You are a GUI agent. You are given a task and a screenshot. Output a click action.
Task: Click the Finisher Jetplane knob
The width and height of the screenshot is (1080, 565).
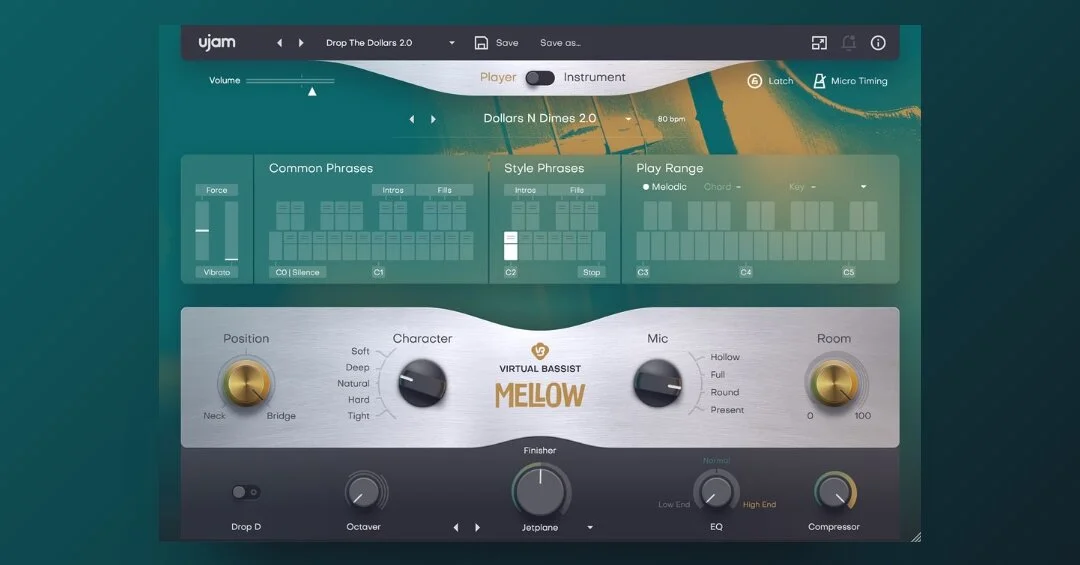(x=541, y=491)
